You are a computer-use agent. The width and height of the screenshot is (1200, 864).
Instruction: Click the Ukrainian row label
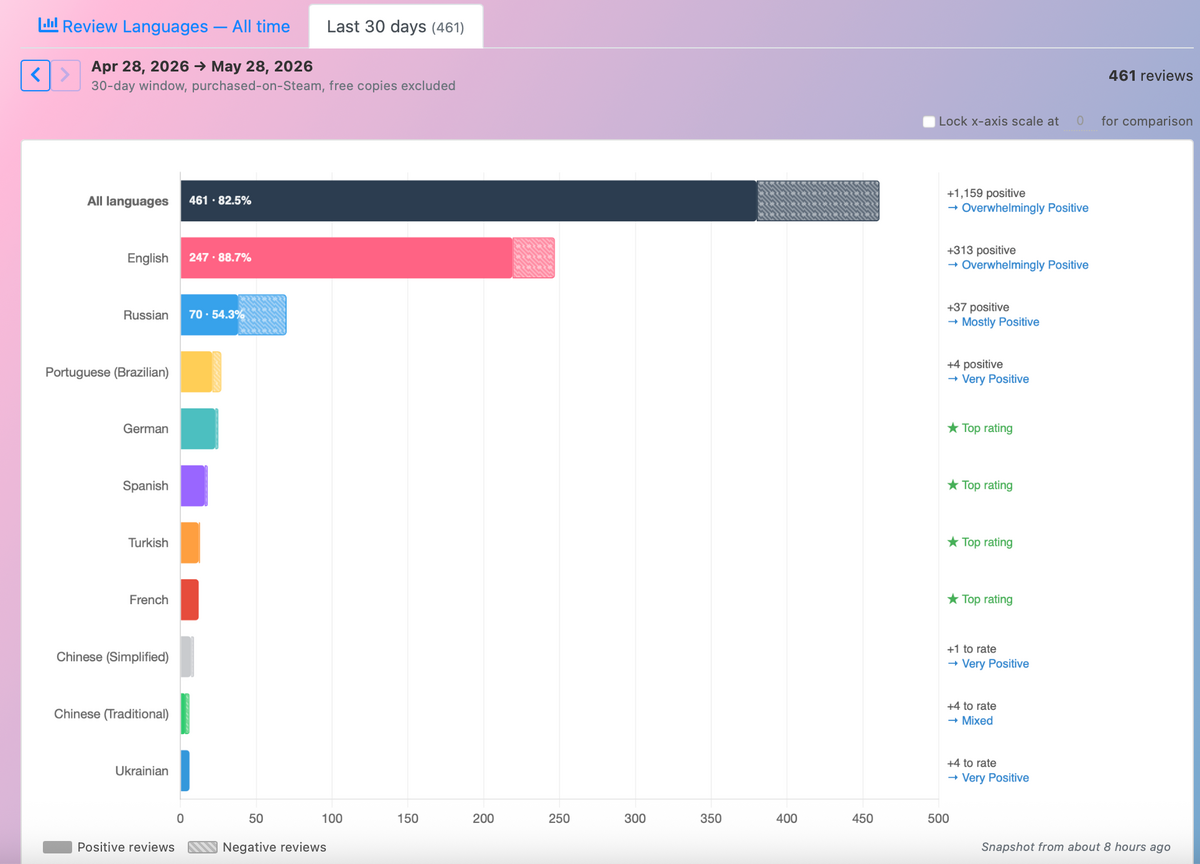pos(142,771)
